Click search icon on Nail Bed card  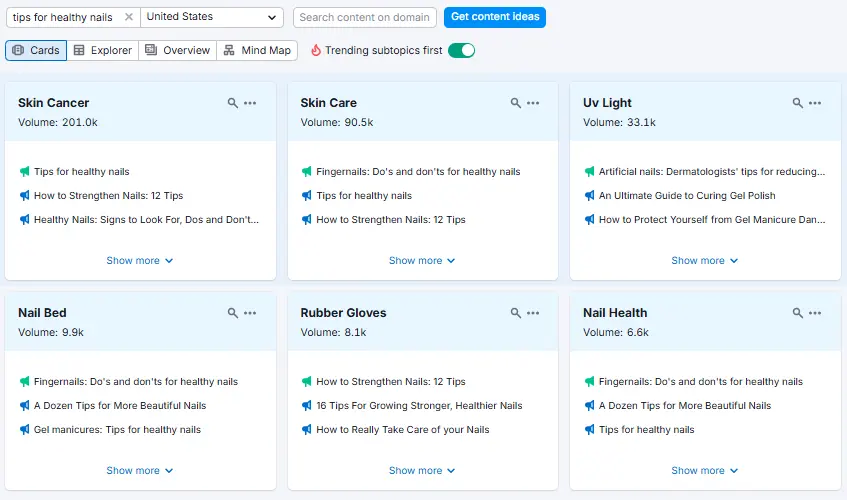pyautogui.click(x=233, y=313)
